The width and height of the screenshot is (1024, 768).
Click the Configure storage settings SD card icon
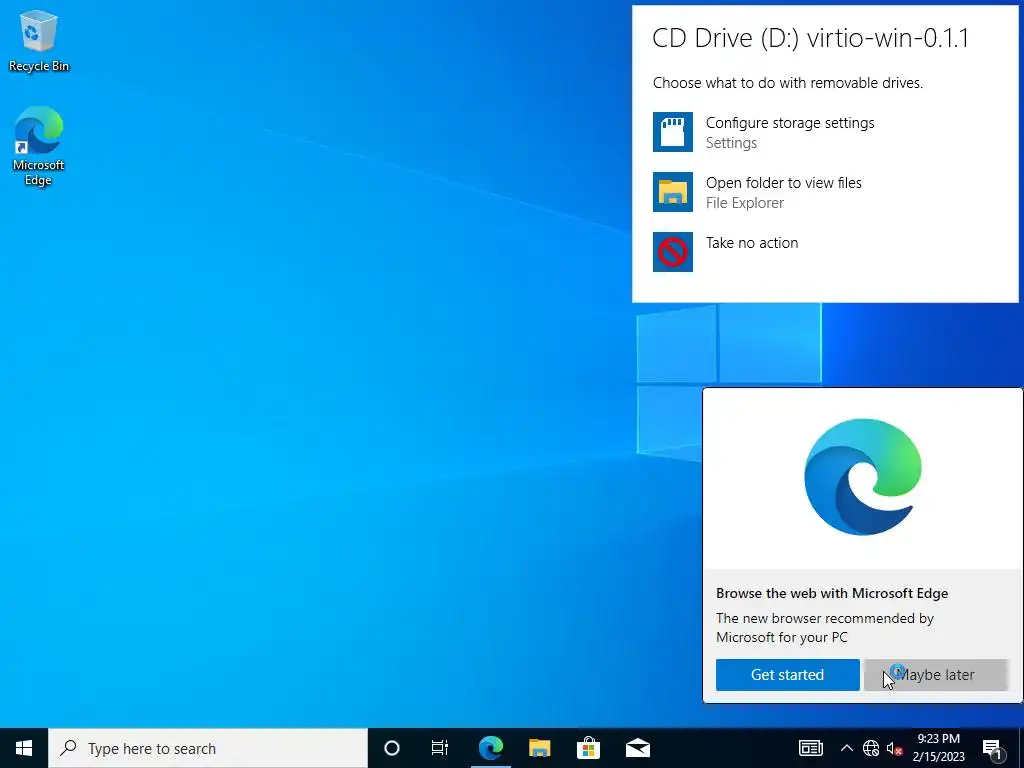(x=673, y=132)
